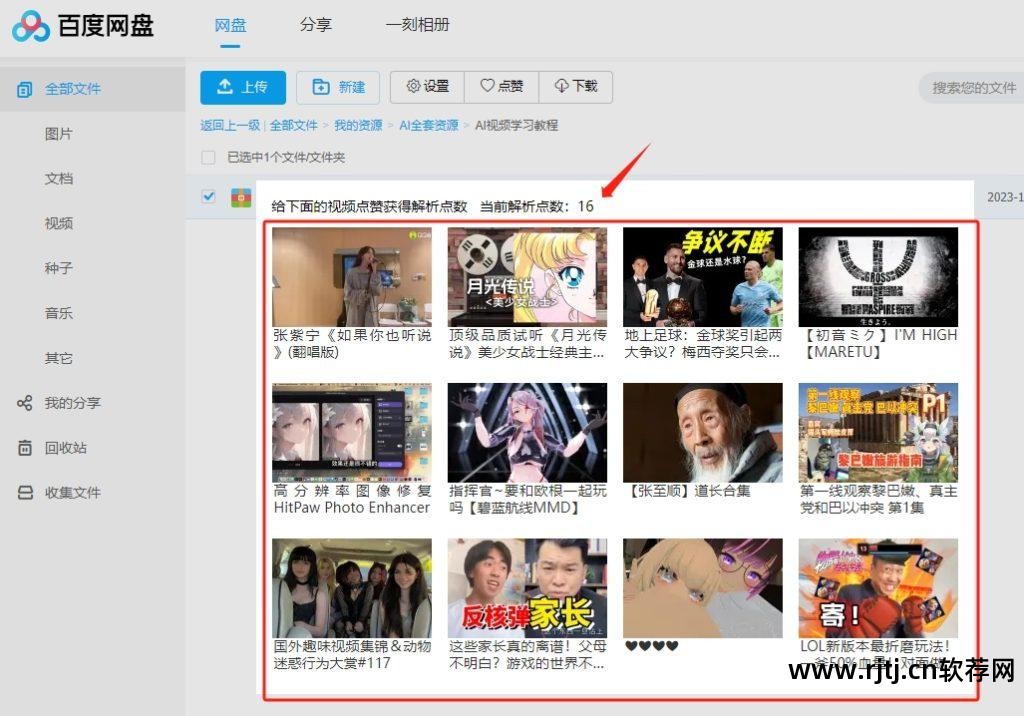
Task: Click the anime thumbnail above four hearts
Action: (x=703, y=588)
